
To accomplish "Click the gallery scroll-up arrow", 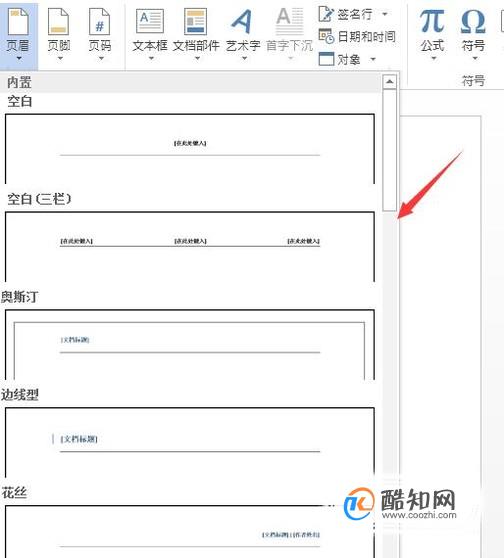I will 390,82.
